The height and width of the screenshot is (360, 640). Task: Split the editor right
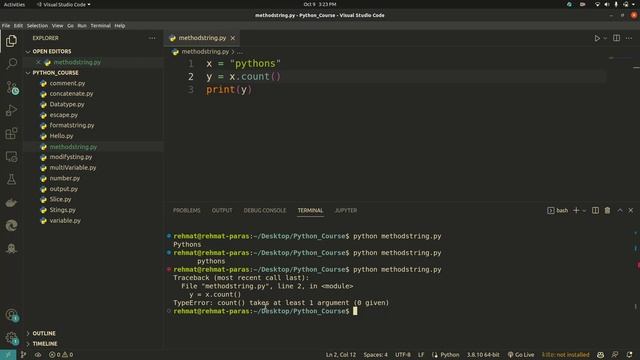pos(616,38)
